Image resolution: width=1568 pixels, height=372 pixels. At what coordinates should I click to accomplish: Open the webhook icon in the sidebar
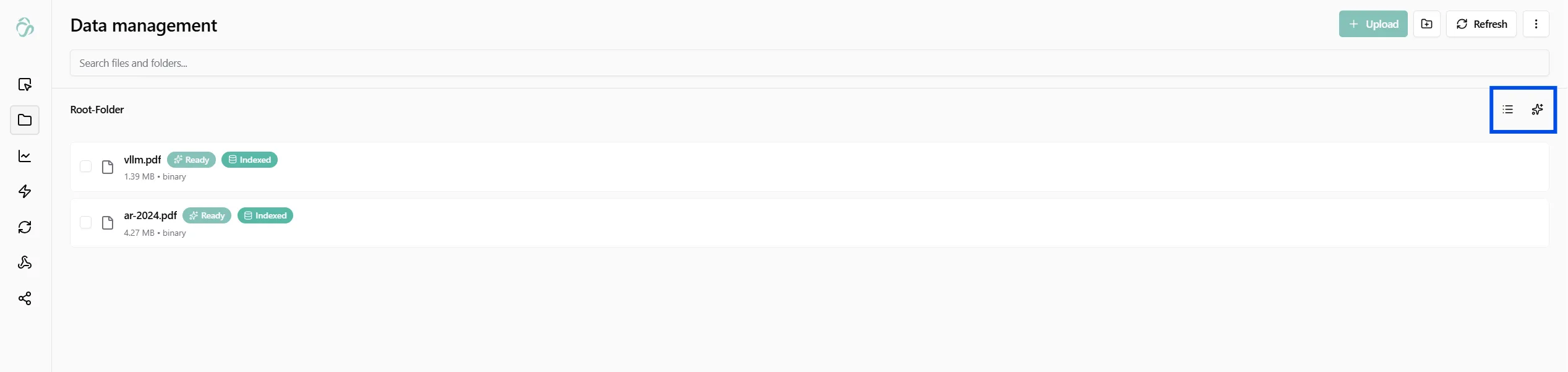pos(25,263)
